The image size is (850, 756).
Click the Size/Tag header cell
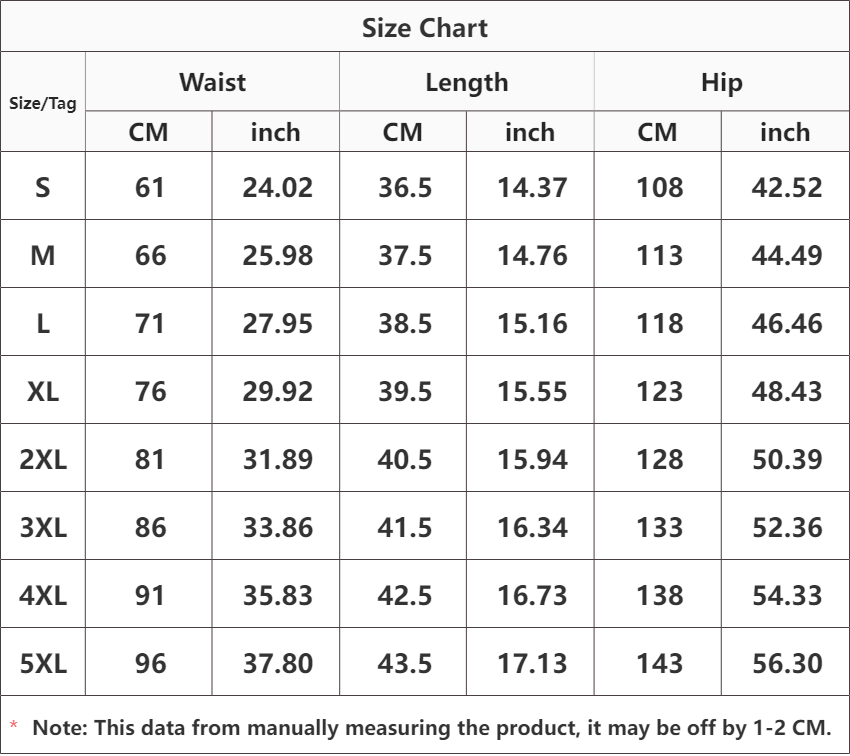coord(43,103)
